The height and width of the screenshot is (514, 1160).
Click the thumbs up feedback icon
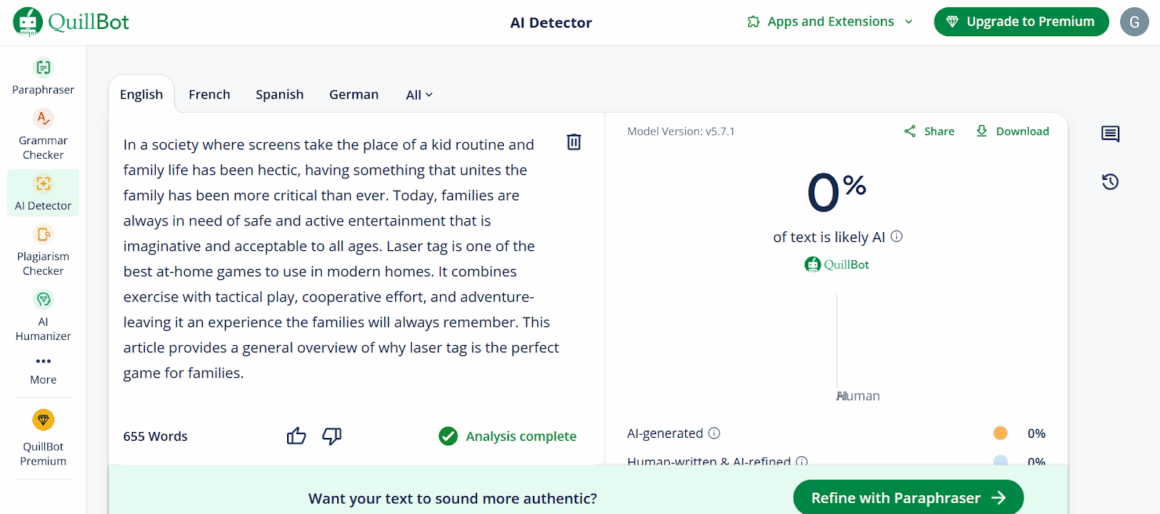296,436
